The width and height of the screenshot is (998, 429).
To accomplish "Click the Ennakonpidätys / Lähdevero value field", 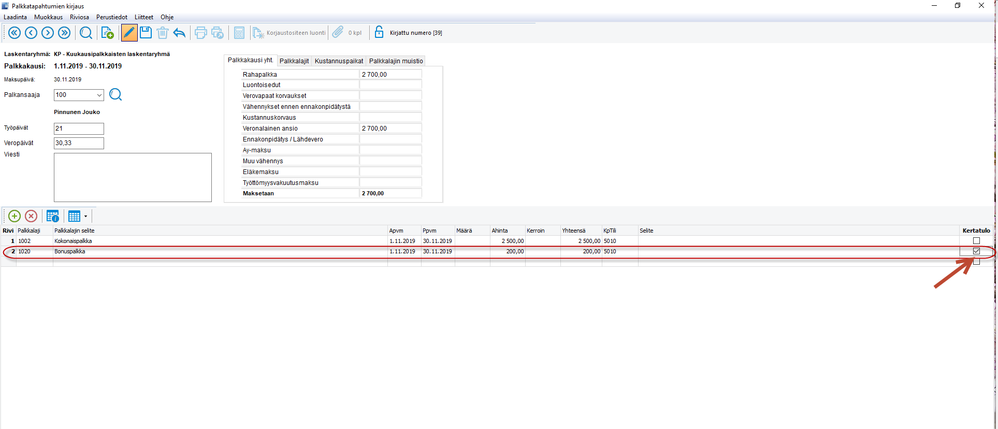I will (390, 139).
